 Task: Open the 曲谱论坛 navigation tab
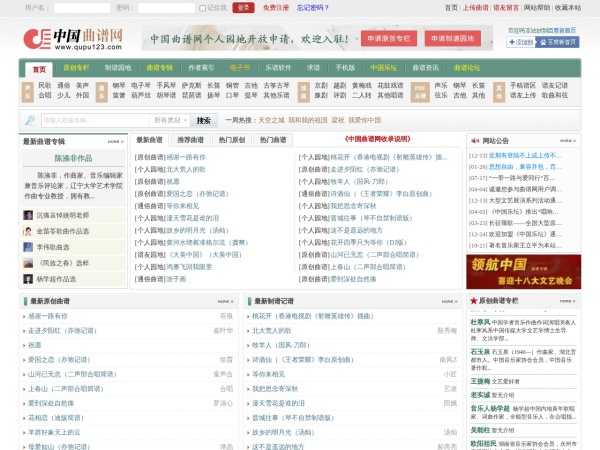point(467,68)
